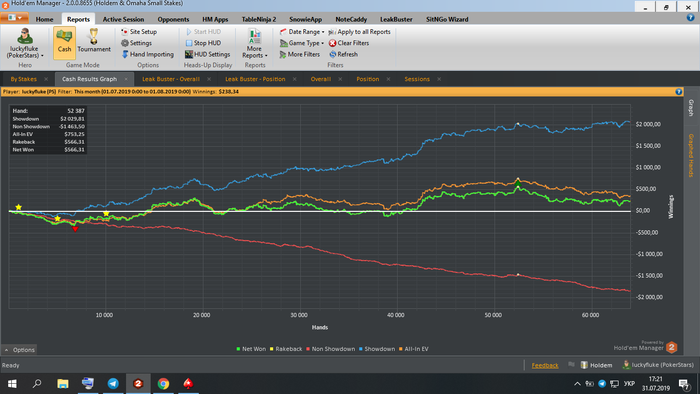Switch to By Stakes report tab
Image resolution: width=700 pixels, height=394 pixels.
pos(24,79)
